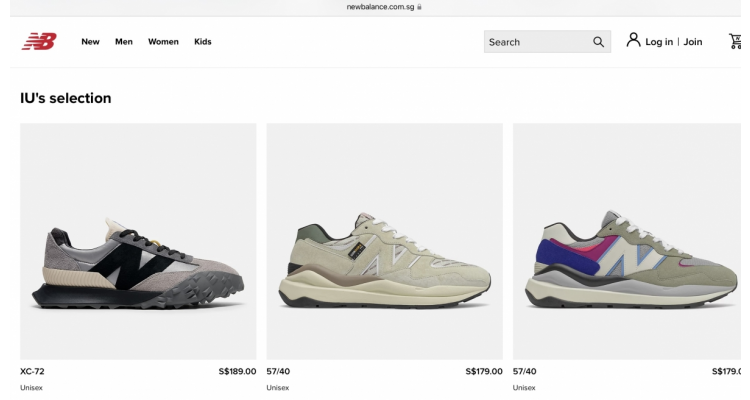Click the 57/40 name under beige shoe
The width and height of the screenshot is (750, 400).
(x=278, y=371)
